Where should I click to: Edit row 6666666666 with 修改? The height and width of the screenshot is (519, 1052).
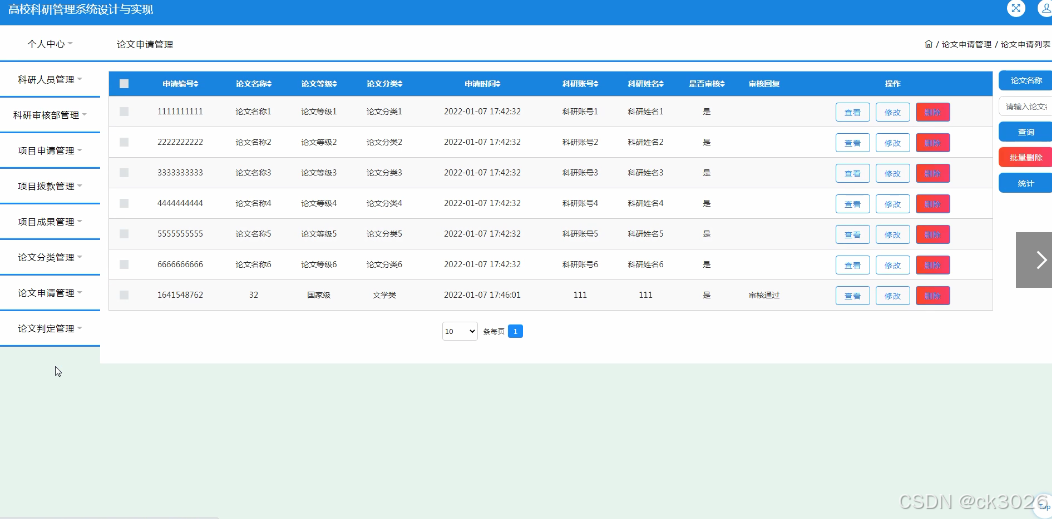(x=892, y=265)
